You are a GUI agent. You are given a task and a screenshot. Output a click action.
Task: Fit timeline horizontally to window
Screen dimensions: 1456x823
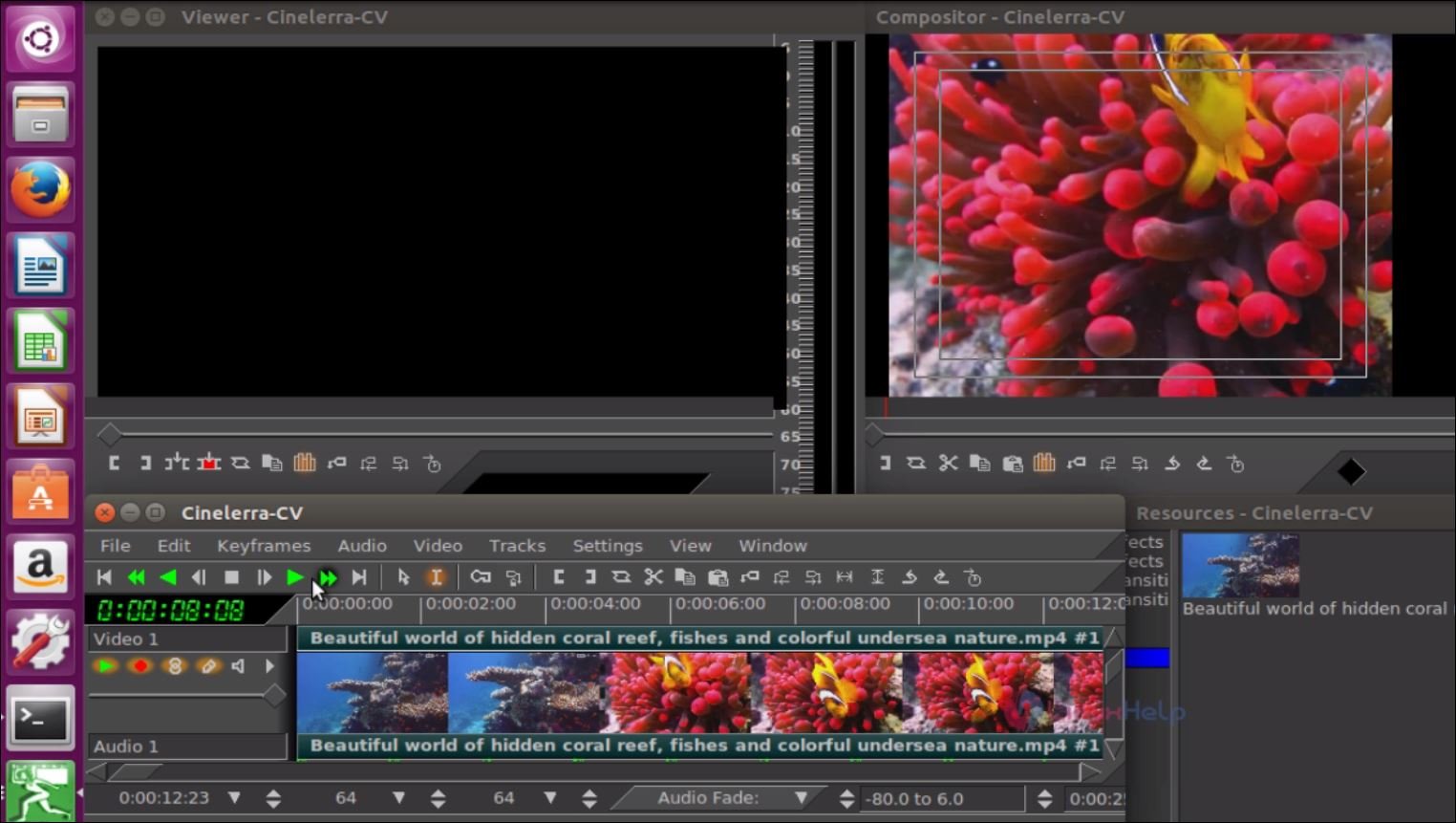[x=845, y=577]
